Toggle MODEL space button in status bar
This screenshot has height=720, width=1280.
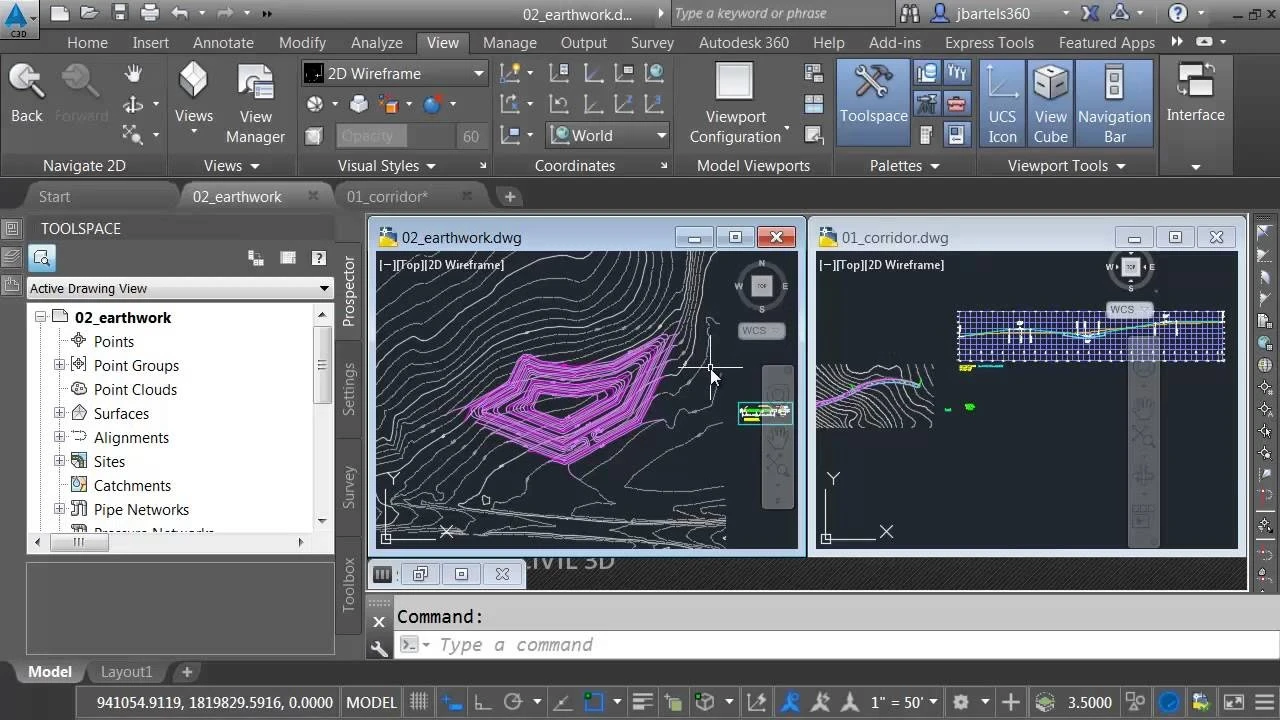(x=371, y=702)
